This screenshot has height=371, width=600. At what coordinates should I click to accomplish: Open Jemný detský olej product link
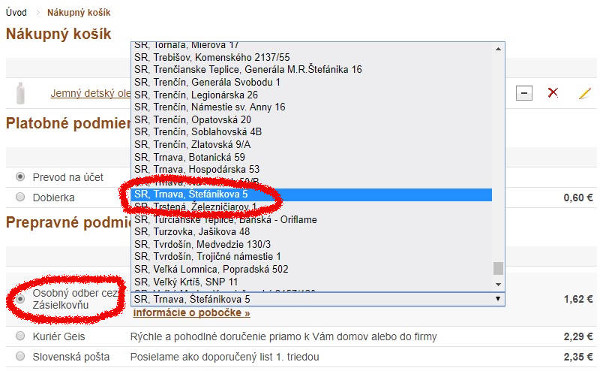(x=90, y=93)
